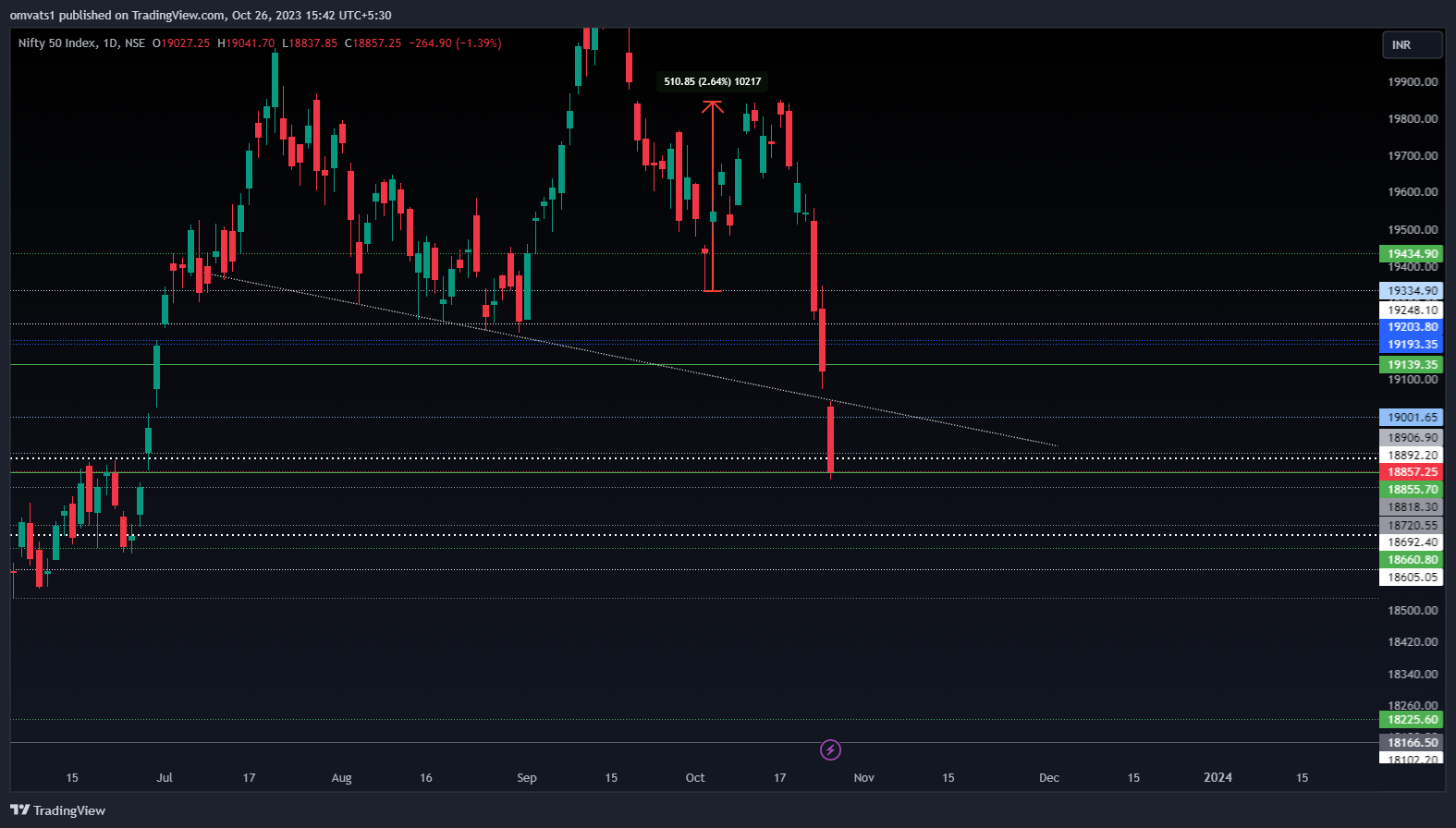
Task: Click the 19700.00 price axis tick
Action: click(1413, 156)
